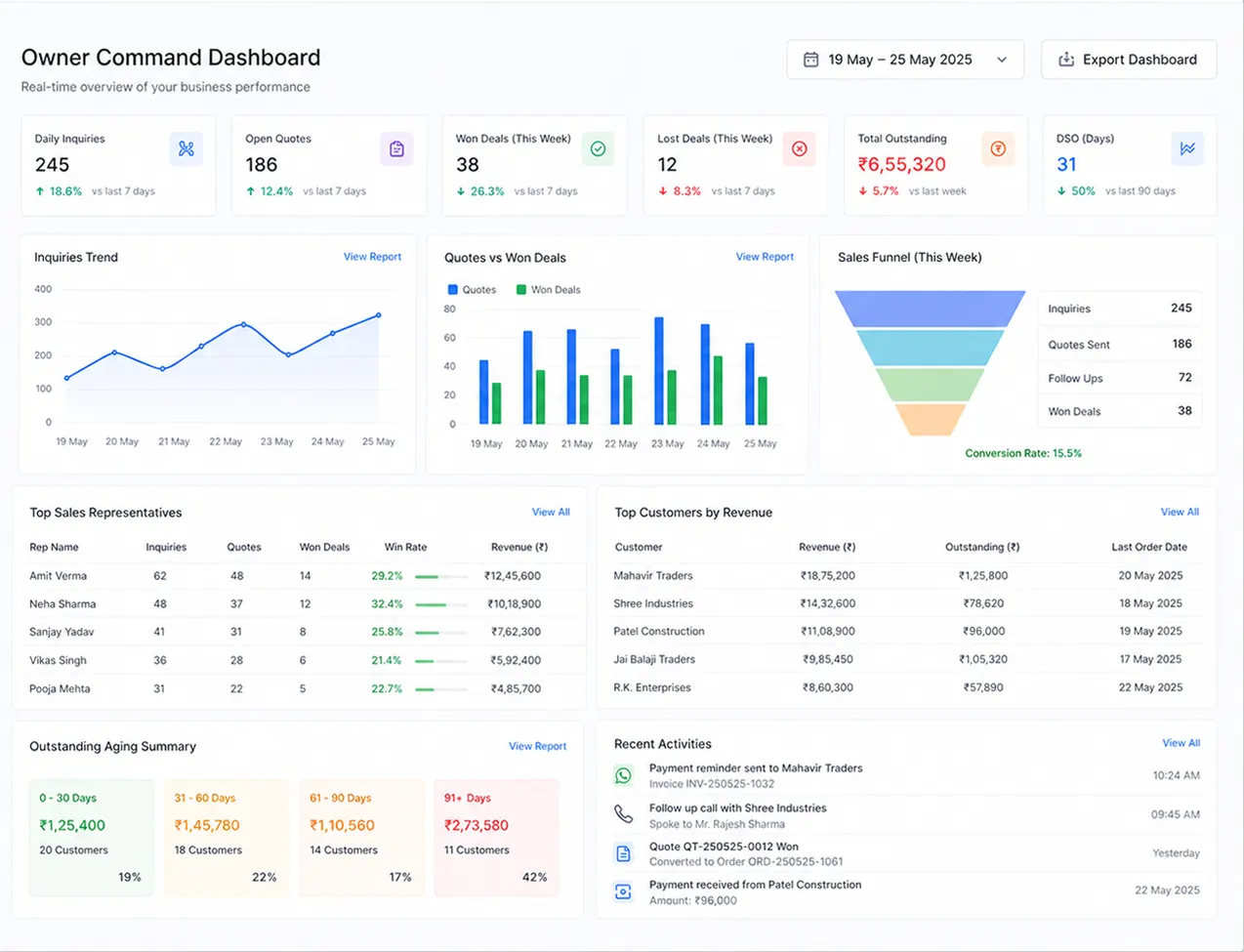Image resolution: width=1244 pixels, height=952 pixels.
Task: Select the Vikas Singh rep name
Action: tap(58, 660)
